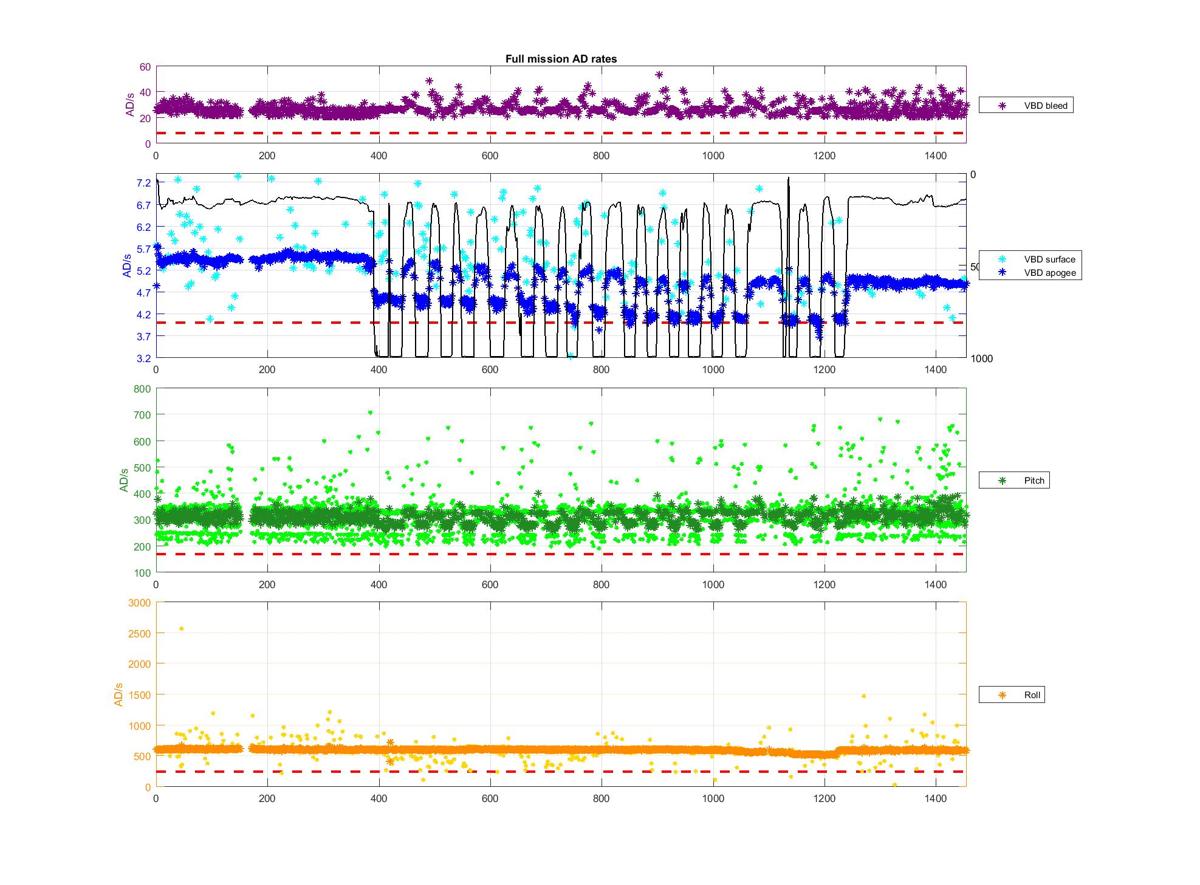Click the '6.2' y-axis tick label
This screenshot has width=1200, height=885.
142,227
